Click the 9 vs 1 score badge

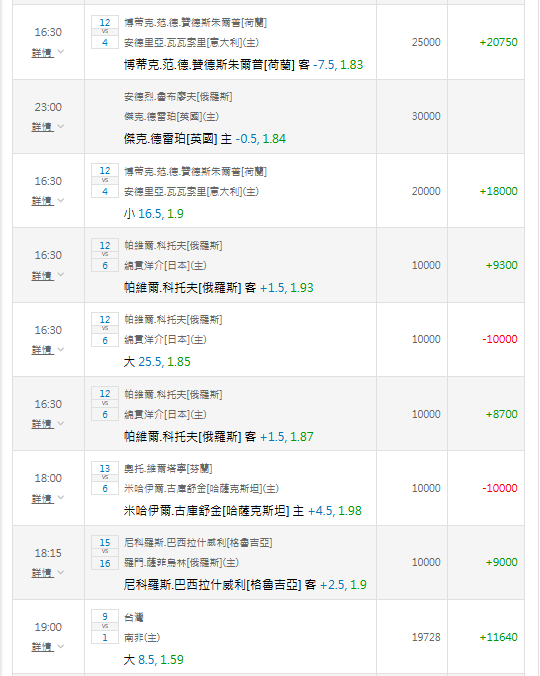click(x=105, y=627)
